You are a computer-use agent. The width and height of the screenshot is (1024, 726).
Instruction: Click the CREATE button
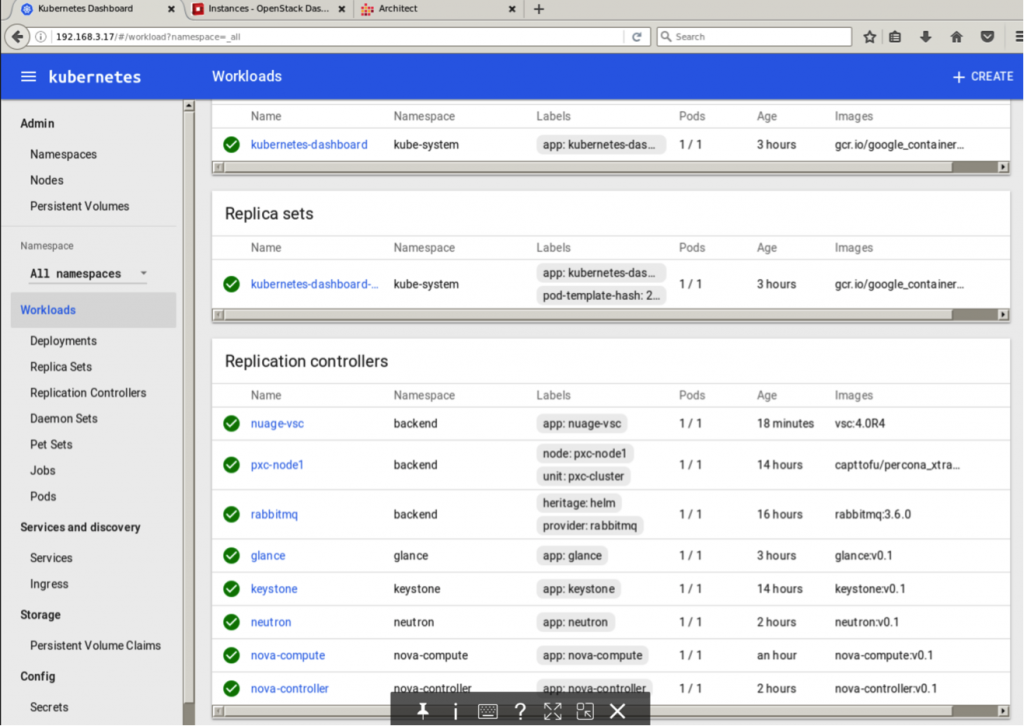983,76
